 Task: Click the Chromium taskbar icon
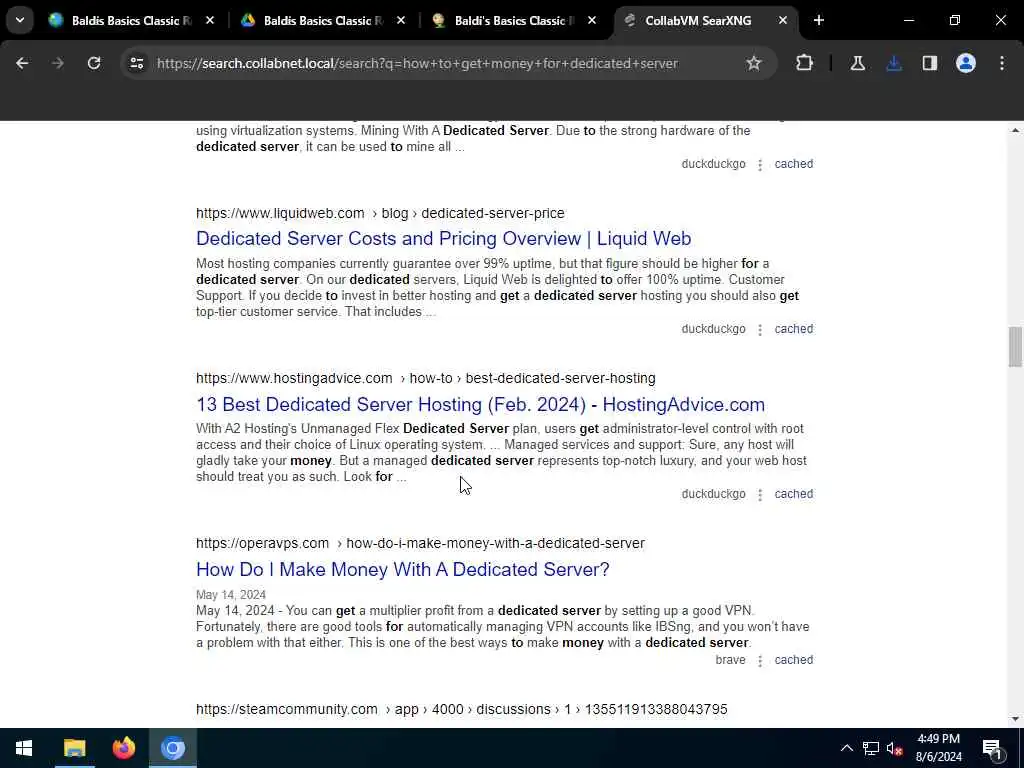pos(173,748)
